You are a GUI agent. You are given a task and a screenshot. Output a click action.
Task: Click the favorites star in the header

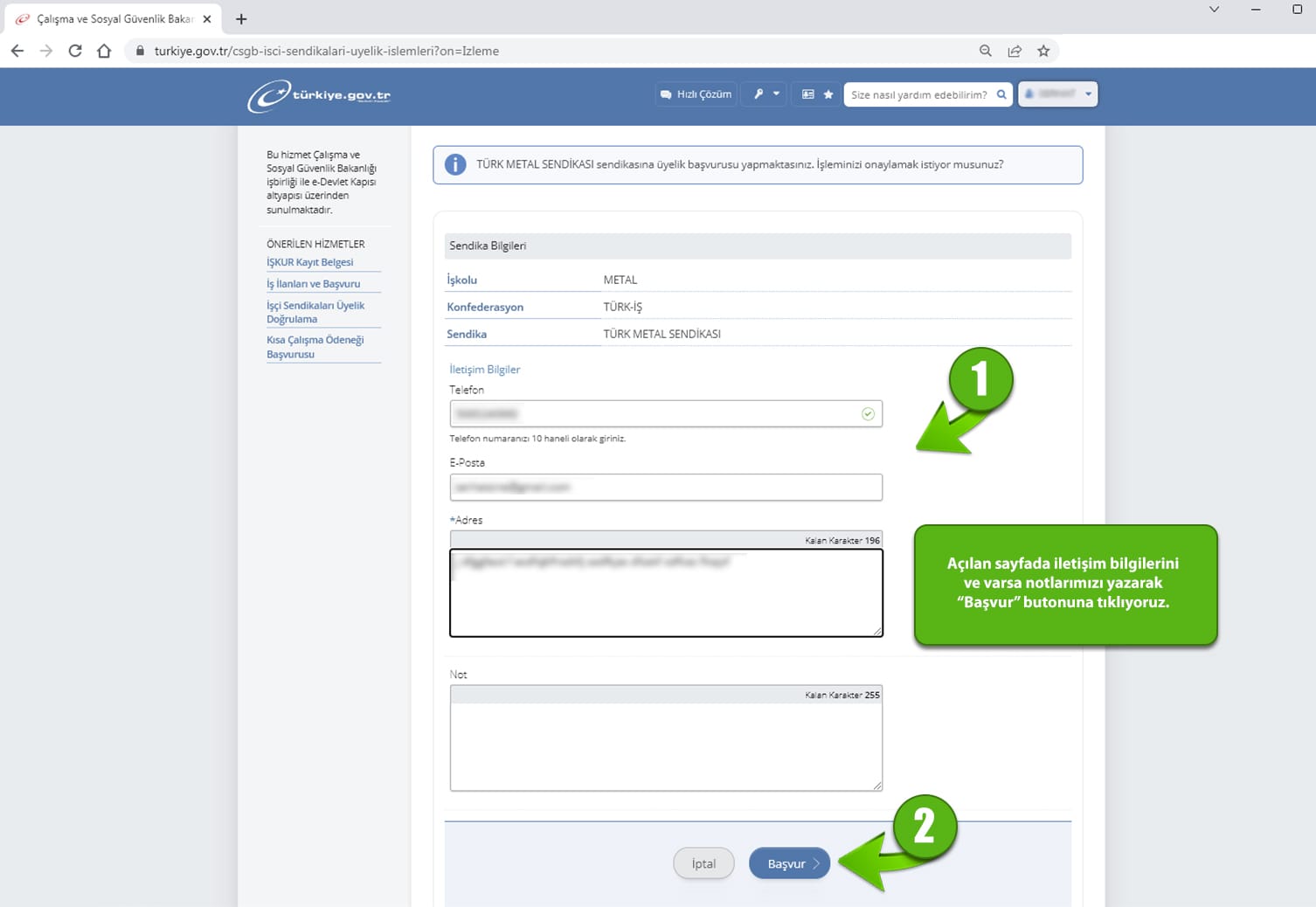828,94
